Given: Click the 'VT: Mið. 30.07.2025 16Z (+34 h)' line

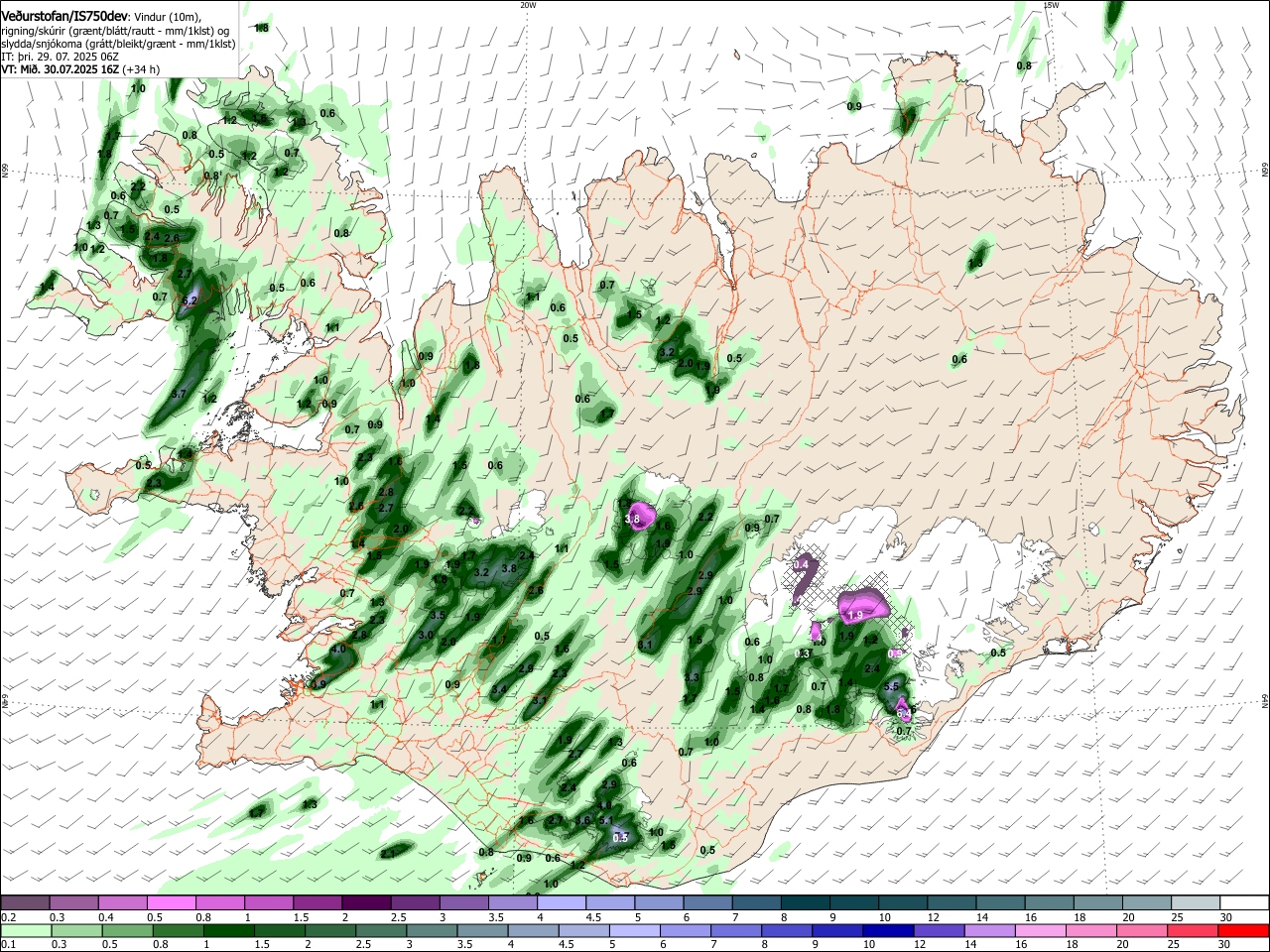Looking at the screenshot, I should (80, 69).
